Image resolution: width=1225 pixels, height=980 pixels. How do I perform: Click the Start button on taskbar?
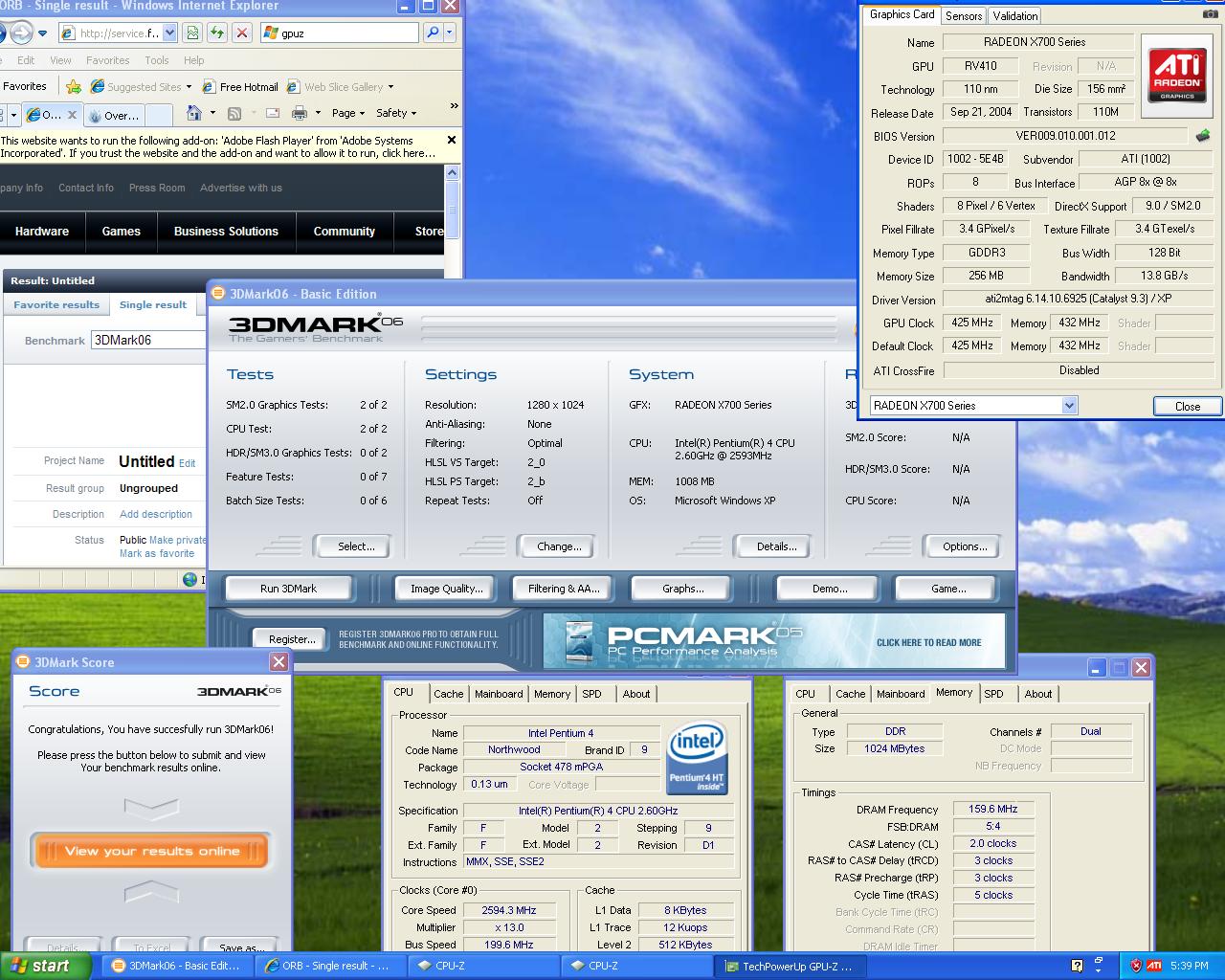[45, 966]
